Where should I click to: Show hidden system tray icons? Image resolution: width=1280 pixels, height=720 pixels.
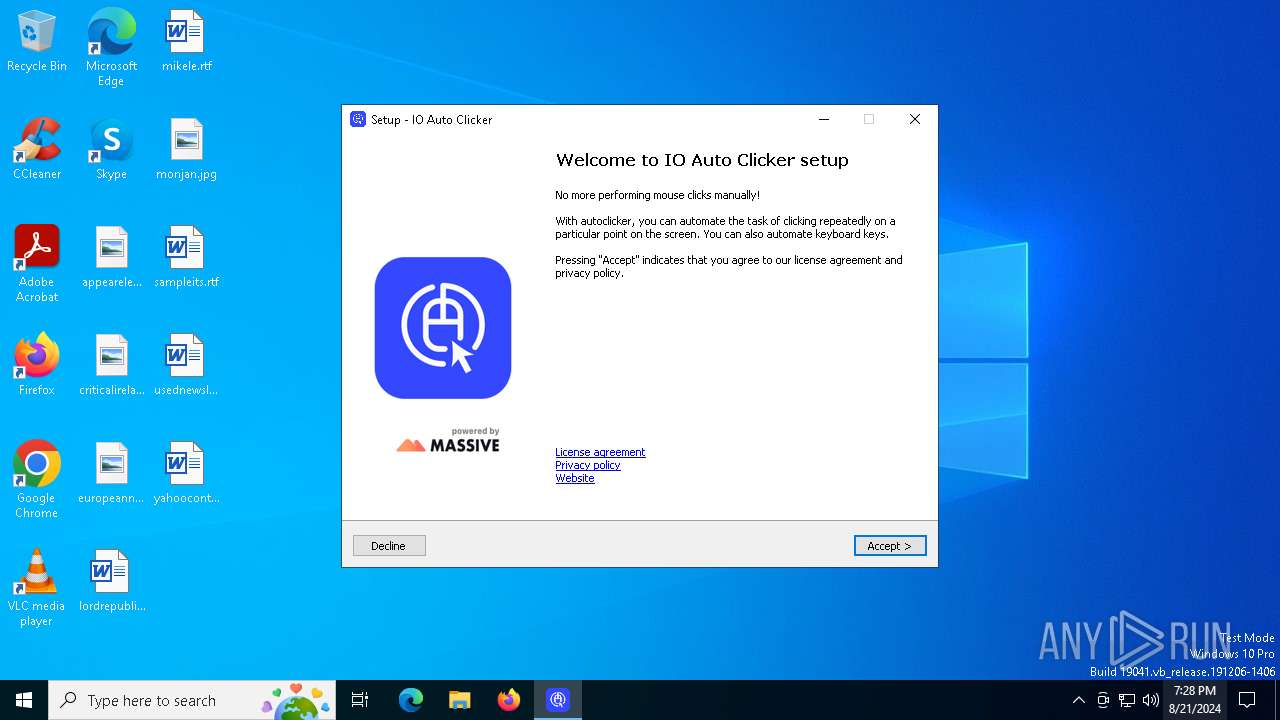click(1078, 700)
